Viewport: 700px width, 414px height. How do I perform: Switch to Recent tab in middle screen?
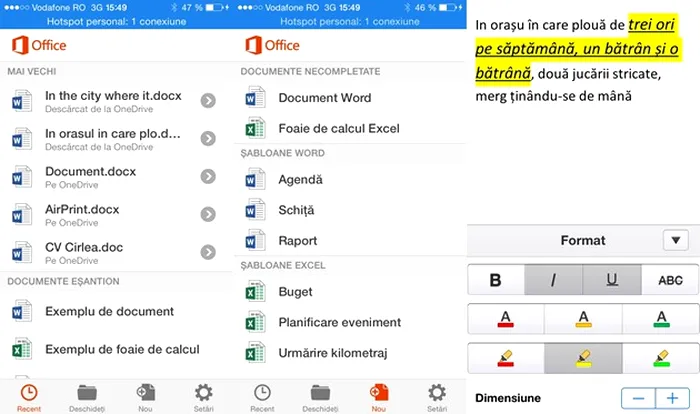262,397
